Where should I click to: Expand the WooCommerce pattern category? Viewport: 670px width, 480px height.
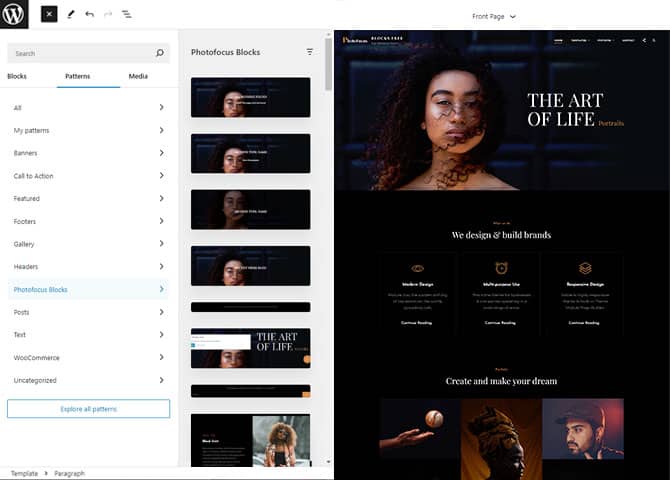tap(88, 358)
